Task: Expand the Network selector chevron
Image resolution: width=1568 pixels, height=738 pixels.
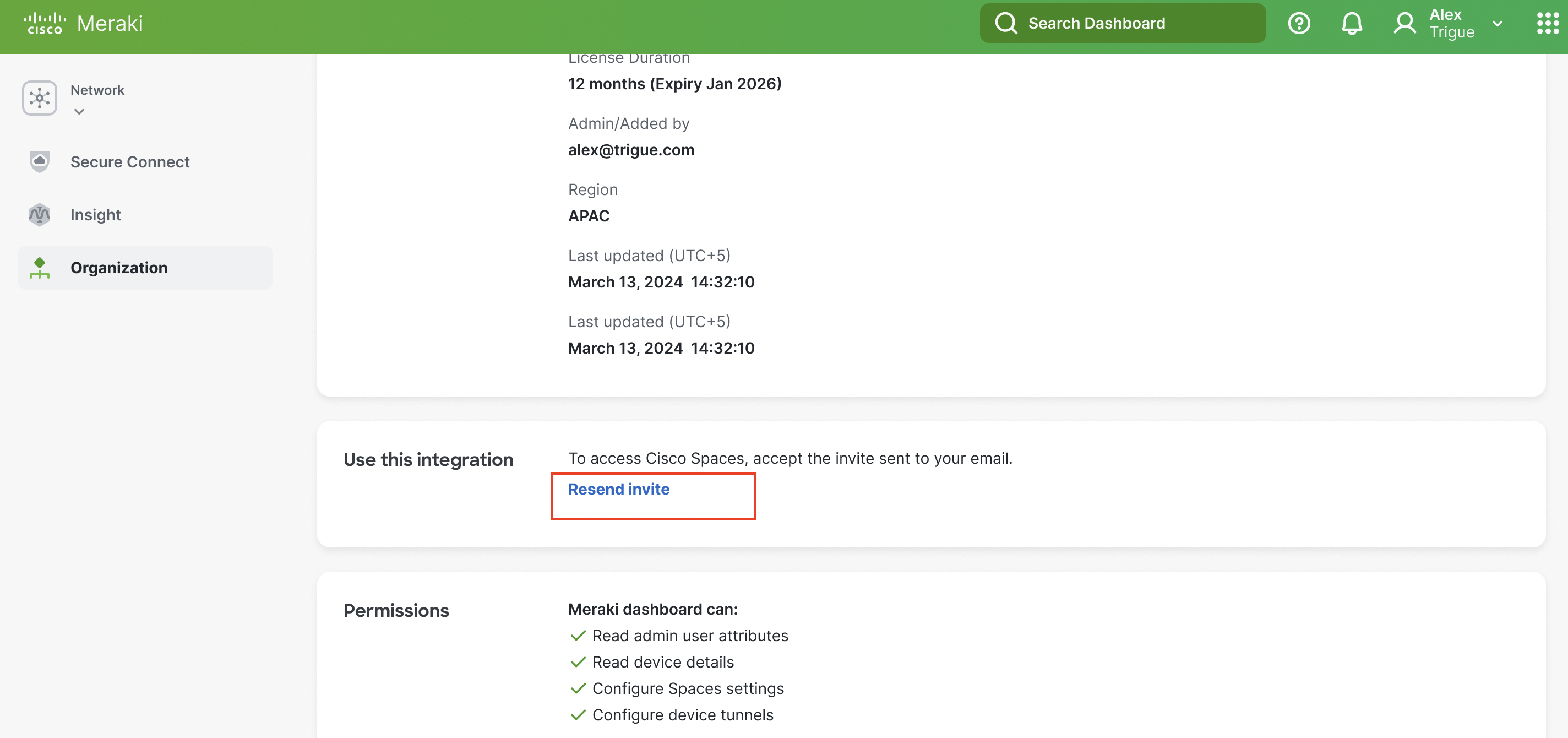Action: [x=79, y=111]
